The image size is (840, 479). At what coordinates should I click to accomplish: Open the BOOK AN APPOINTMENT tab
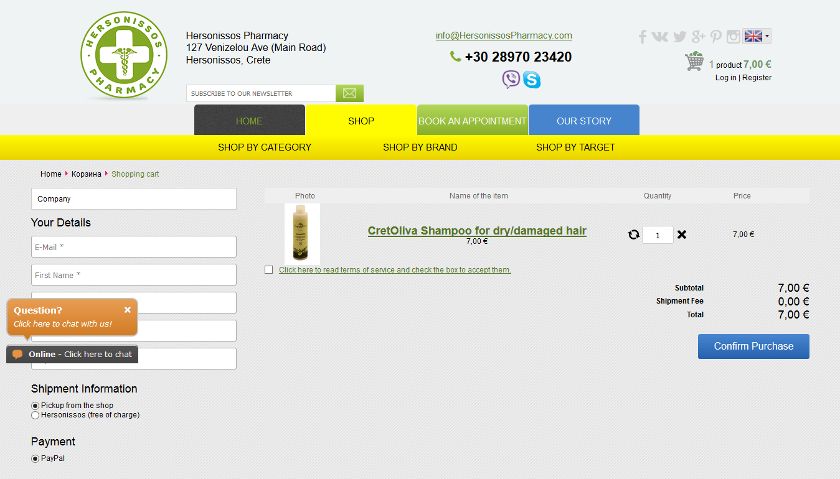click(472, 120)
